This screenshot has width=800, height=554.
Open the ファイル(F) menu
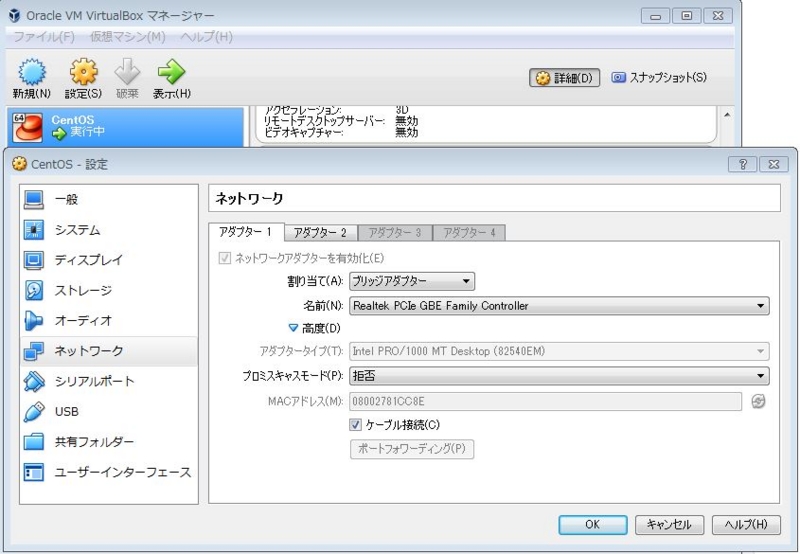coord(44,37)
